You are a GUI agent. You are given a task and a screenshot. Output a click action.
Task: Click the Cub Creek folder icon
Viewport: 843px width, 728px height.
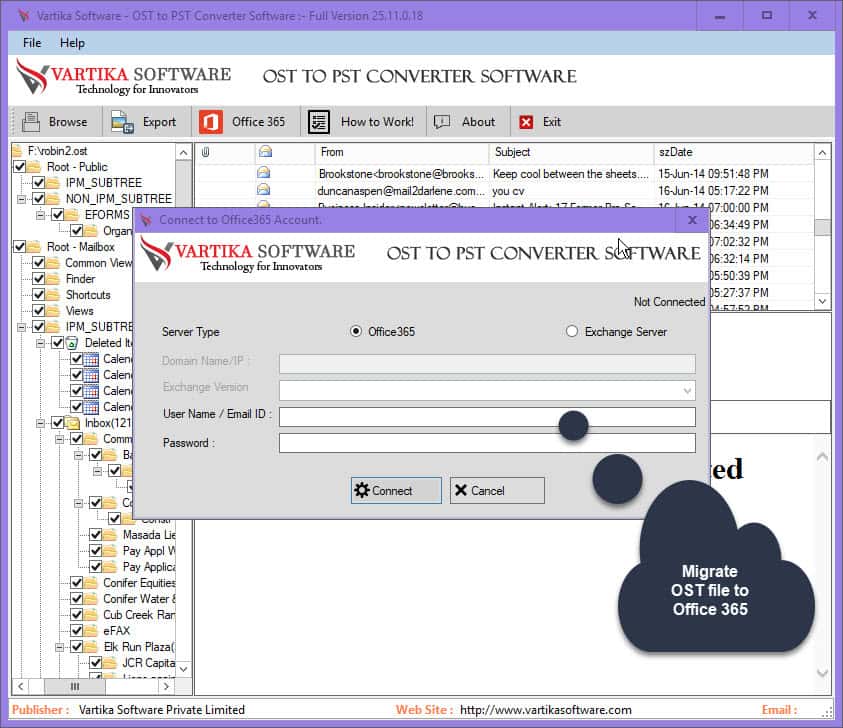click(x=90, y=614)
